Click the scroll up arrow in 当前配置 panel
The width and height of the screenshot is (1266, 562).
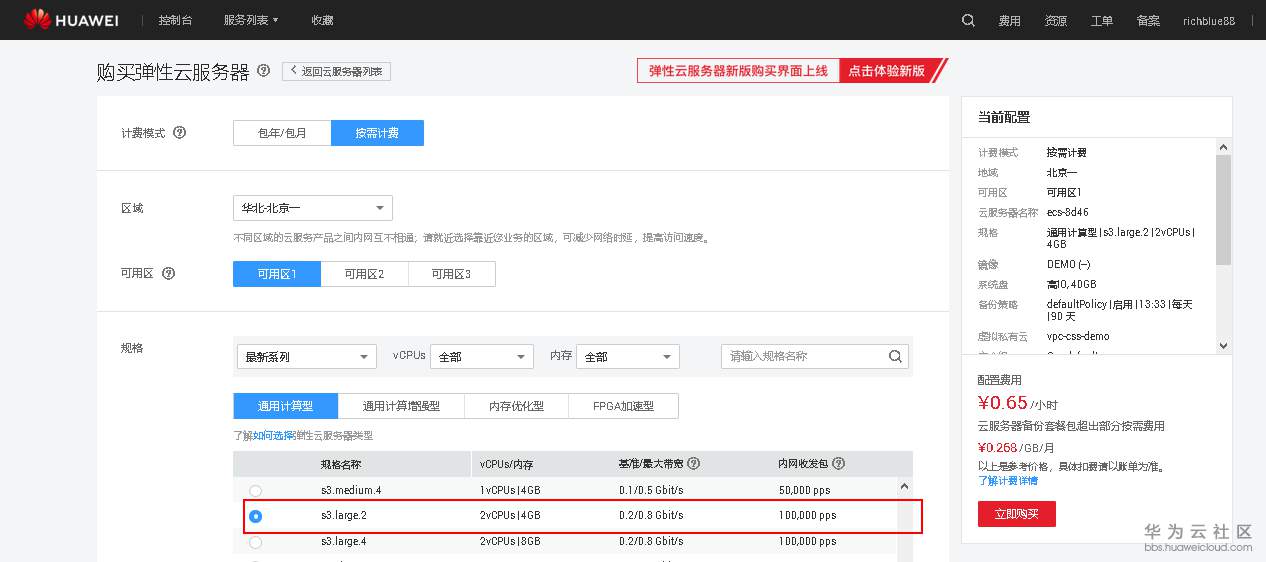(x=1223, y=147)
